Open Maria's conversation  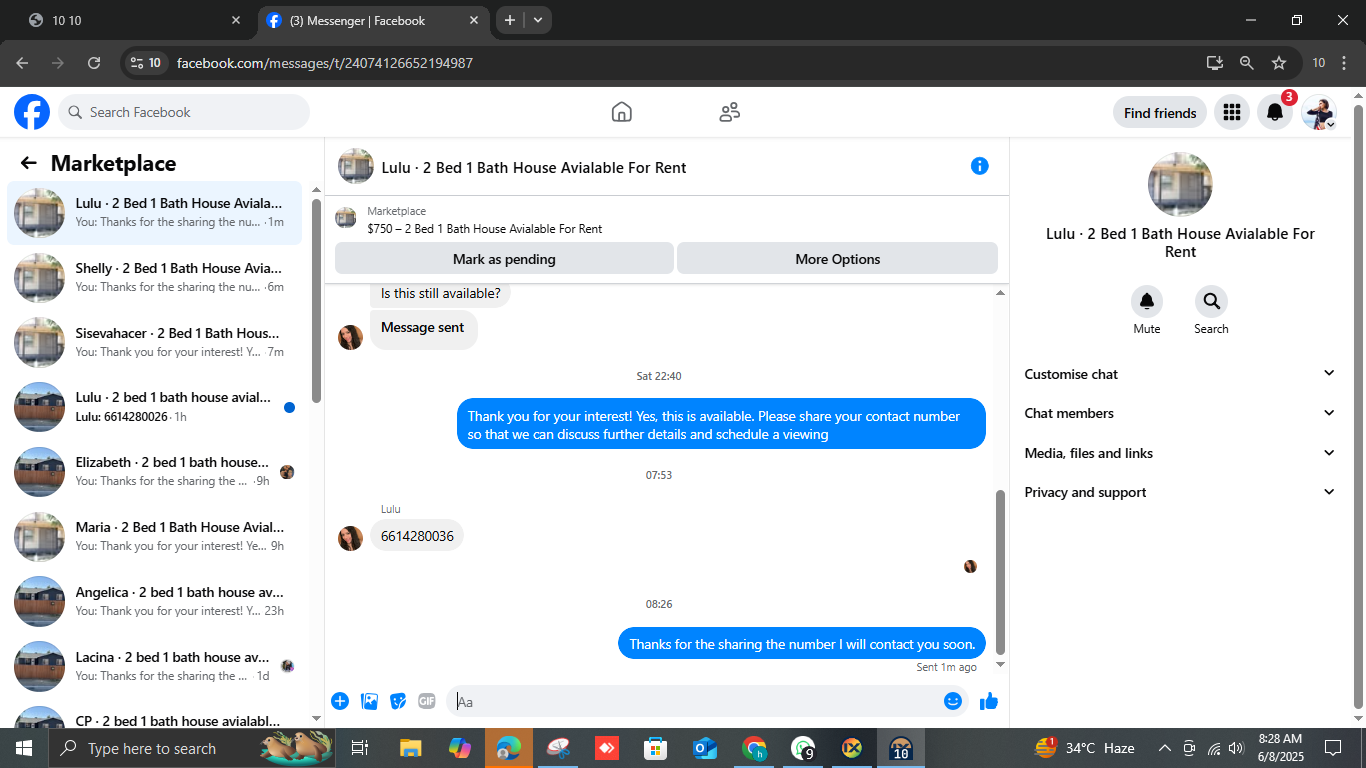pos(155,536)
